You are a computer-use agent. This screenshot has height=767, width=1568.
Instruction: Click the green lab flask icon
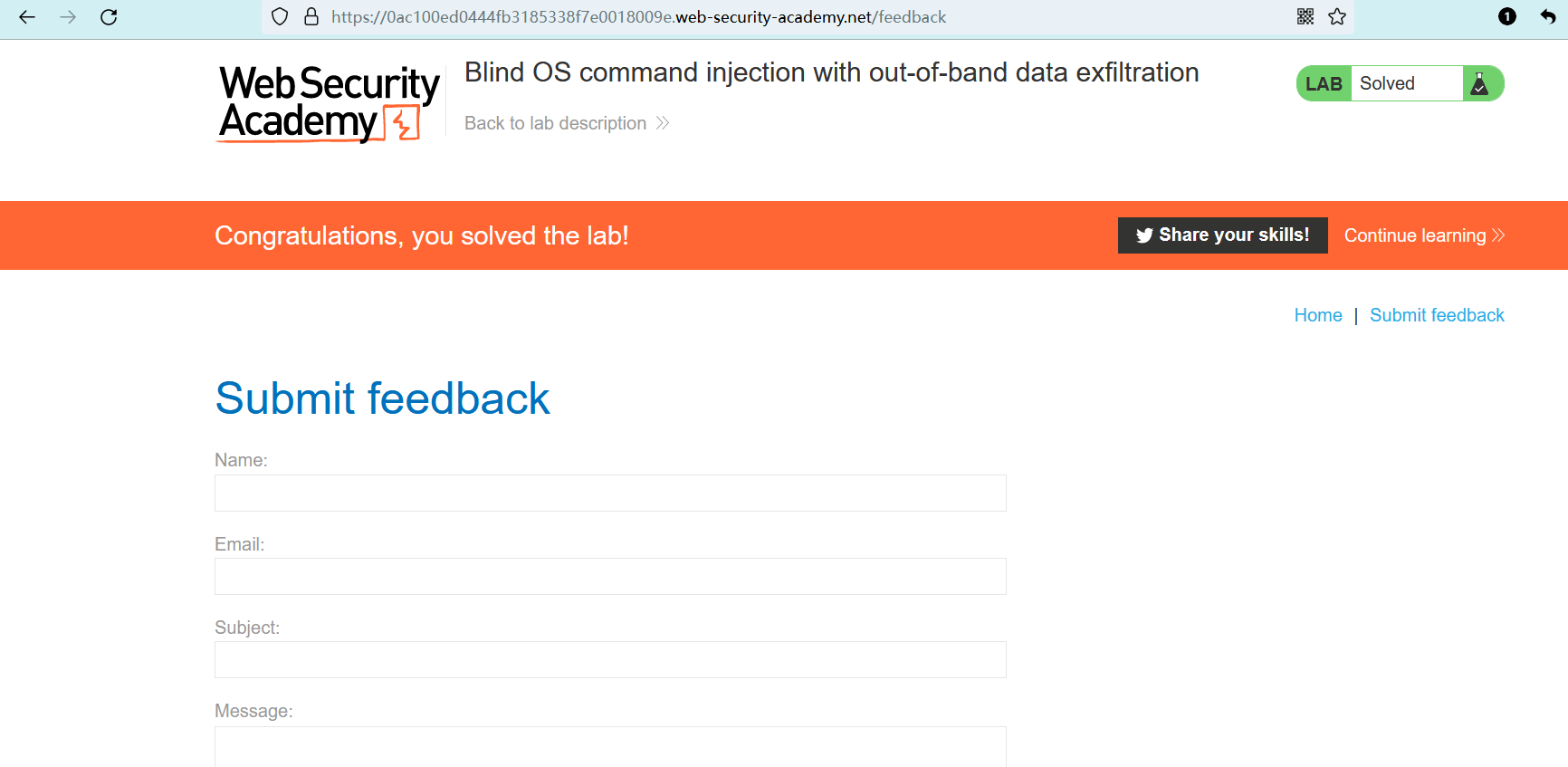tap(1480, 84)
